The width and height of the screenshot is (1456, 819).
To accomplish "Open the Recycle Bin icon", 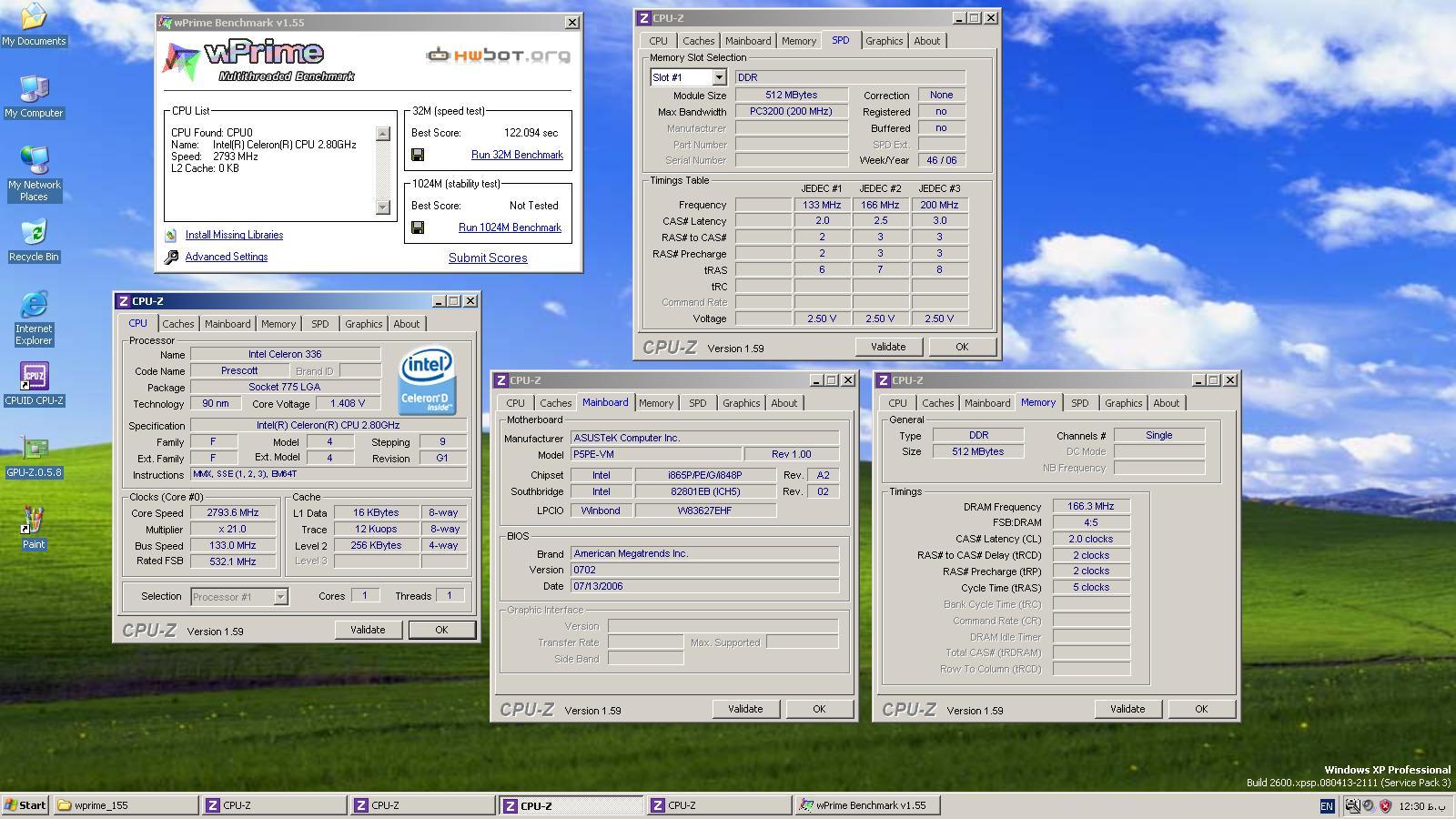I will pyautogui.click(x=34, y=240).
